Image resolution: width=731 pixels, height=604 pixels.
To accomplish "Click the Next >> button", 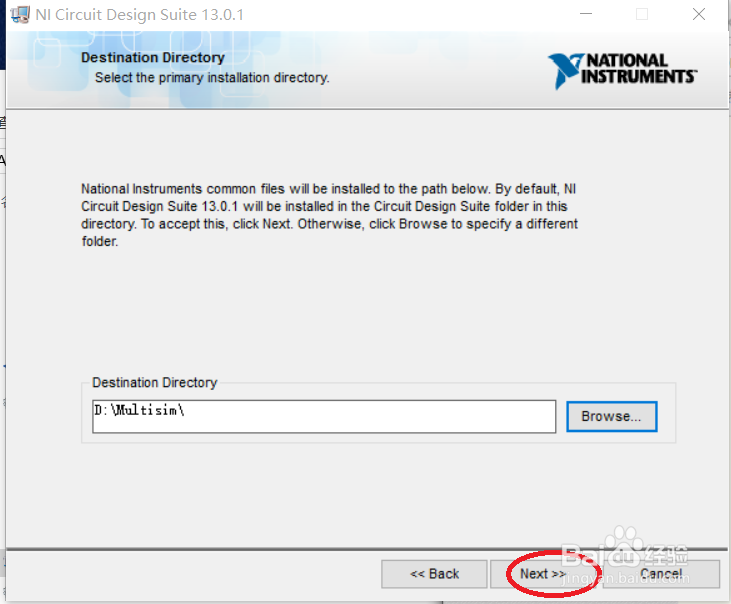I will click(546, 574).
